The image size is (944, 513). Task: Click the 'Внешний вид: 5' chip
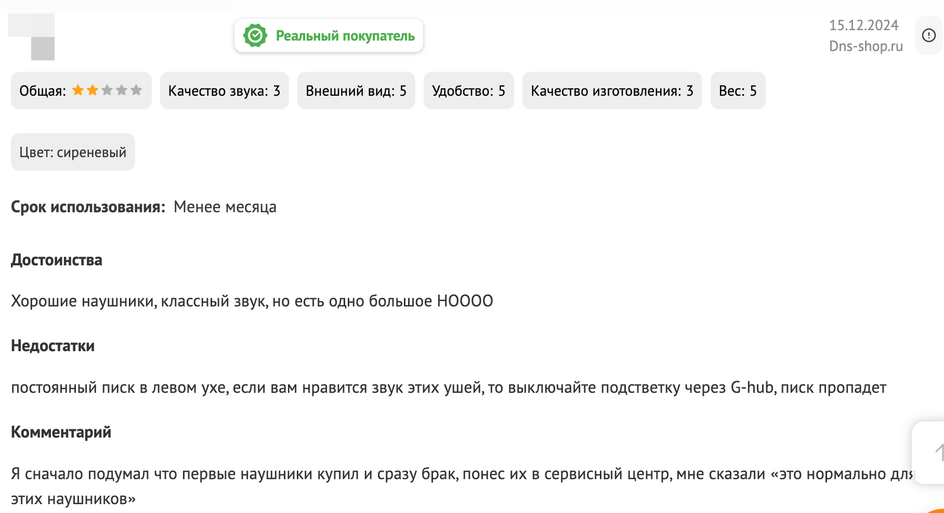click(356, 91)
